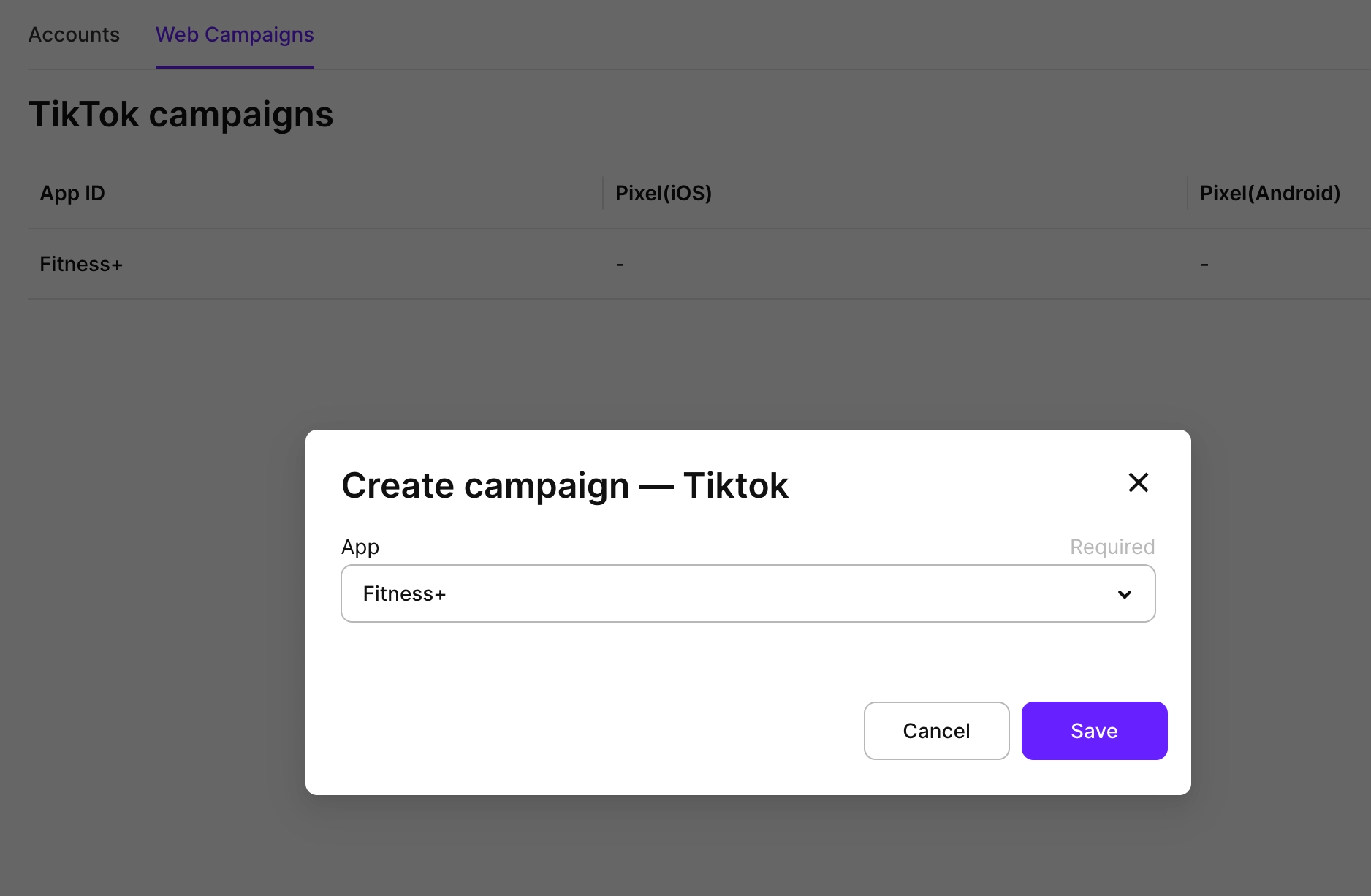Click the Pixel(iOS) dash for Fitness+
Viewport: 1371px width, 896px height.
click(x=620, y=264)
